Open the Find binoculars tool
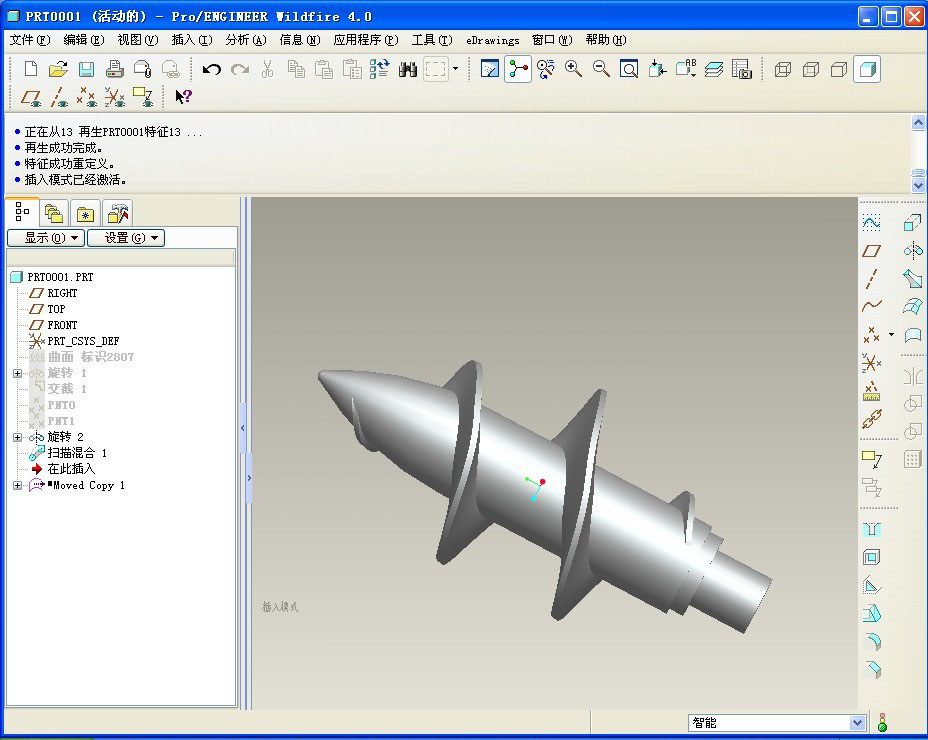Viewport: 928px width, 740px height. pos(408,69)
